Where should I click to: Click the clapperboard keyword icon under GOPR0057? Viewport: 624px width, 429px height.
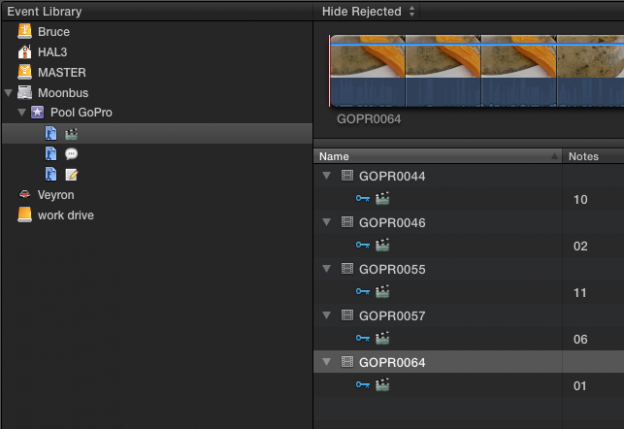click(382, 338)
